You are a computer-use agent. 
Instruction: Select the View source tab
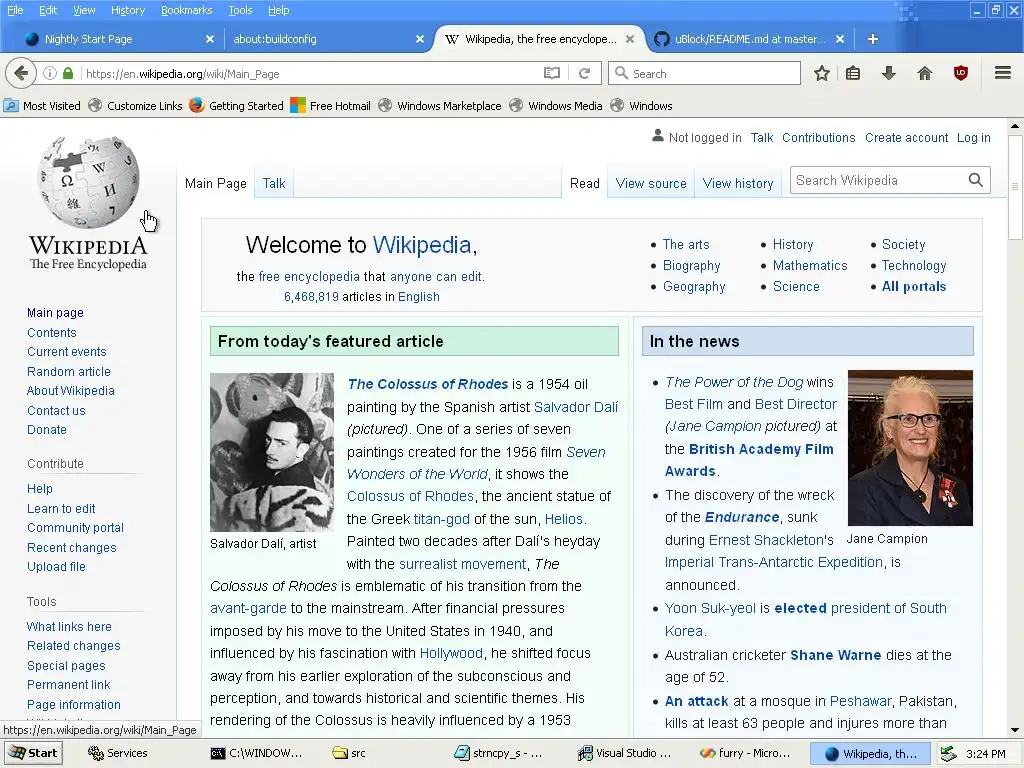651,184
